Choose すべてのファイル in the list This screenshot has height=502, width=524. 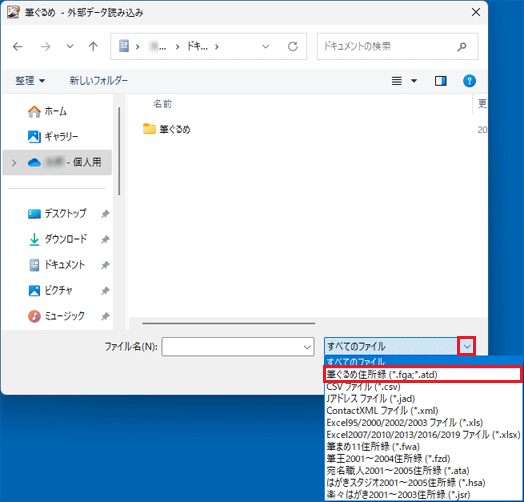coord(424,362)
